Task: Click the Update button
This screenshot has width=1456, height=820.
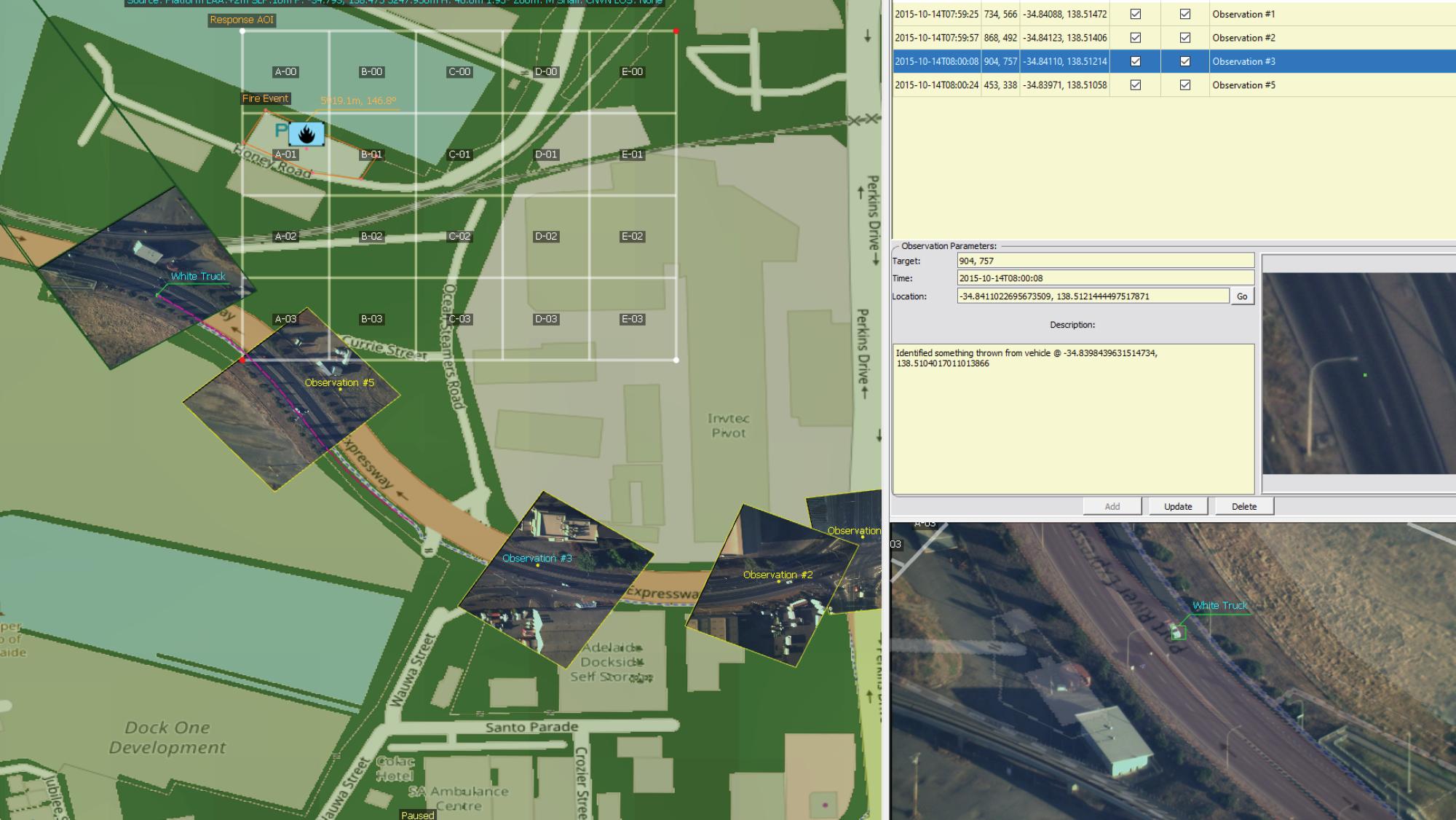Action: 1177,506
